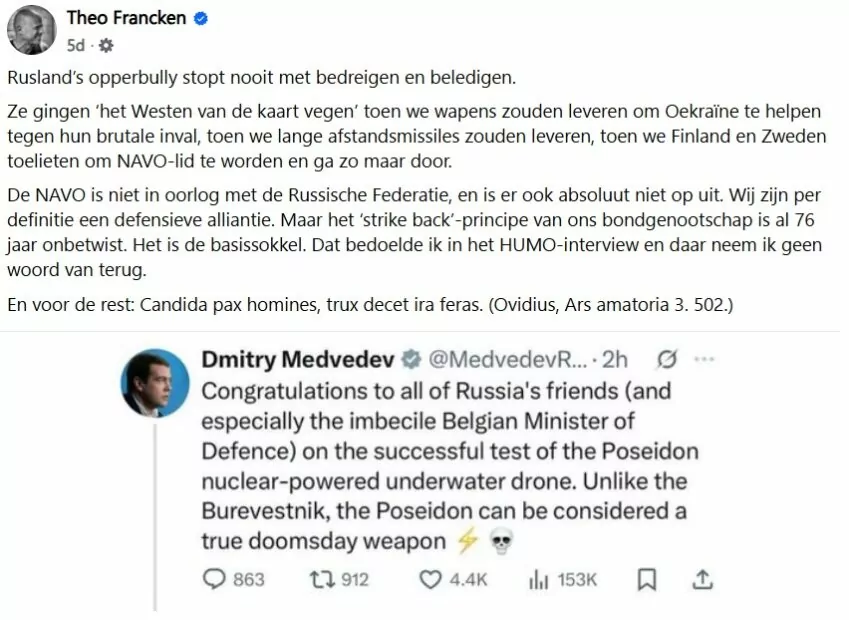Bookmark the Dmitry Medvedev tweet
849x620 pixels.
(x=647, y=579)
